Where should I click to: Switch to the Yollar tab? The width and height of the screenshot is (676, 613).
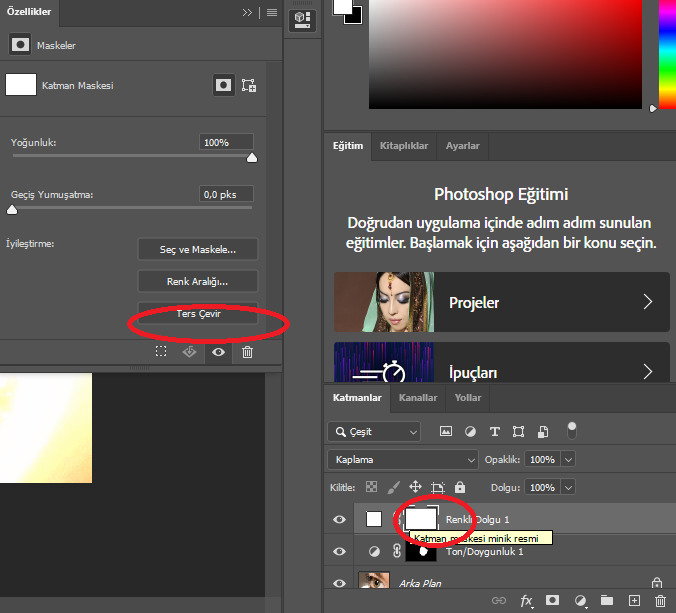click(x=468, y=397)
